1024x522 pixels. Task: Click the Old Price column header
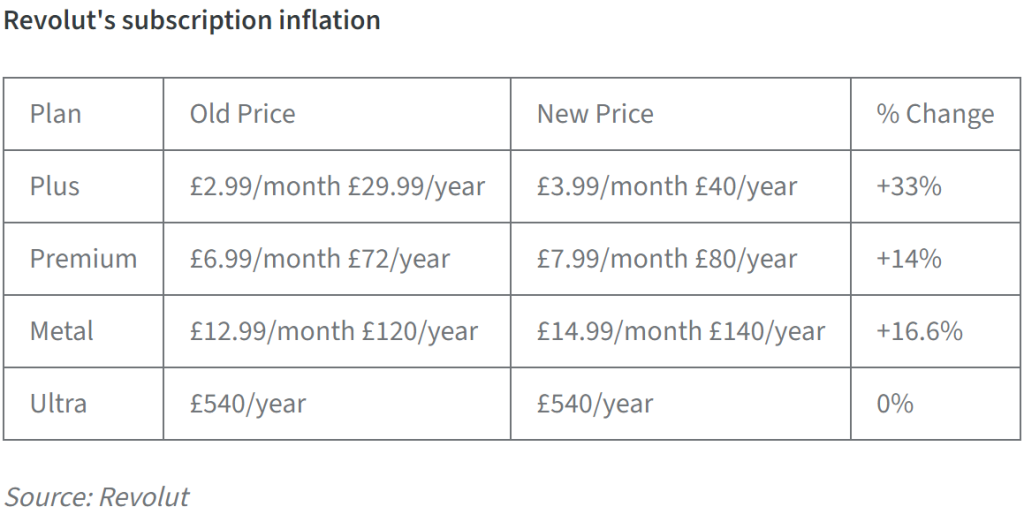pyautogui.click(x=337, y=114)
